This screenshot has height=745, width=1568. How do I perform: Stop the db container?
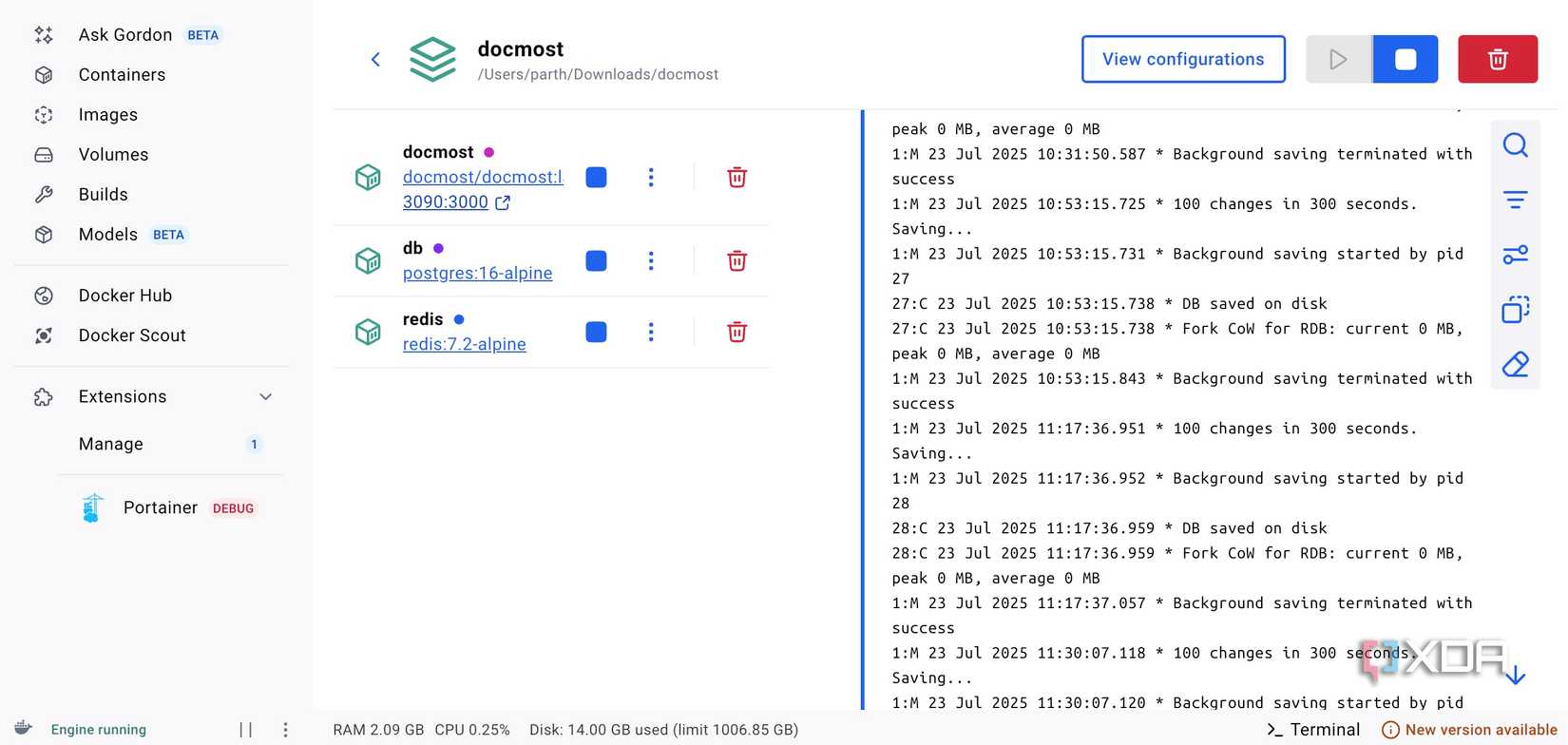point(596,260)
